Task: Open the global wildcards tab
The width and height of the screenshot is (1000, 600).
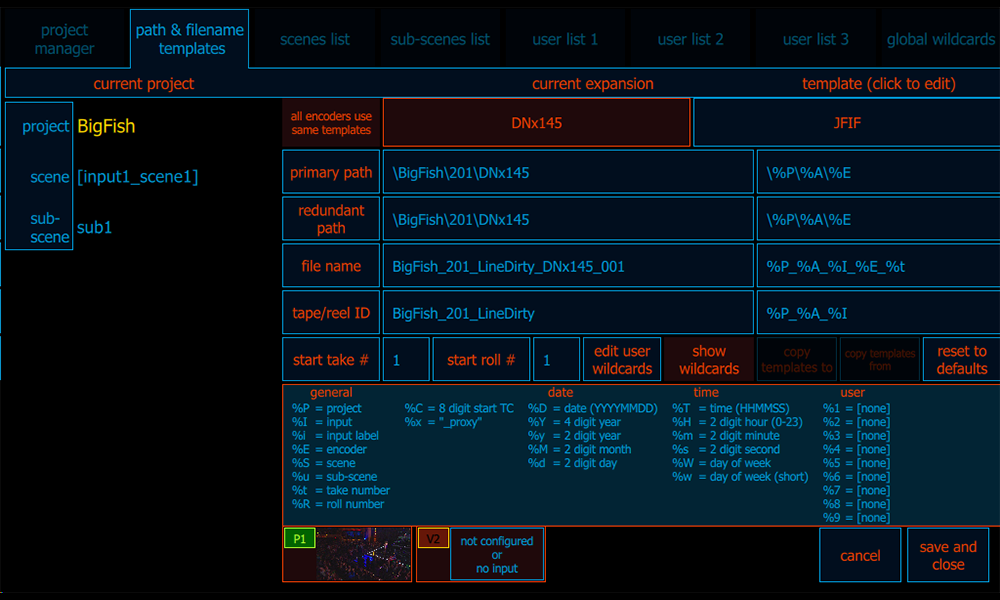Action: pyautogui.click(x=941, y=40)
